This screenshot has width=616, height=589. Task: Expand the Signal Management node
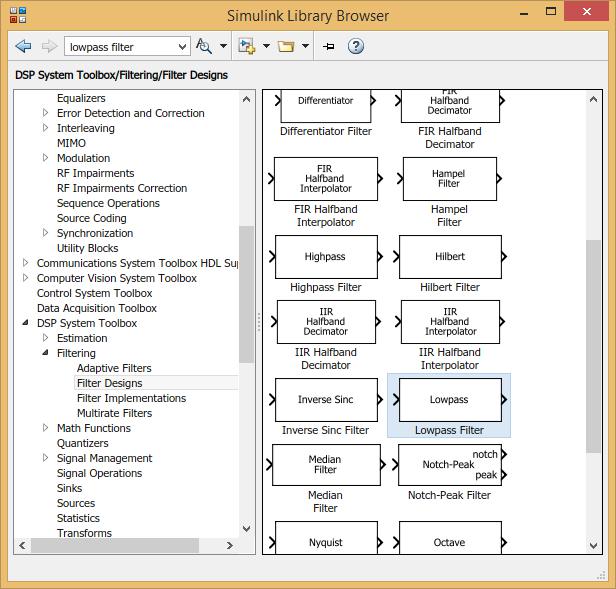point(45,458)
